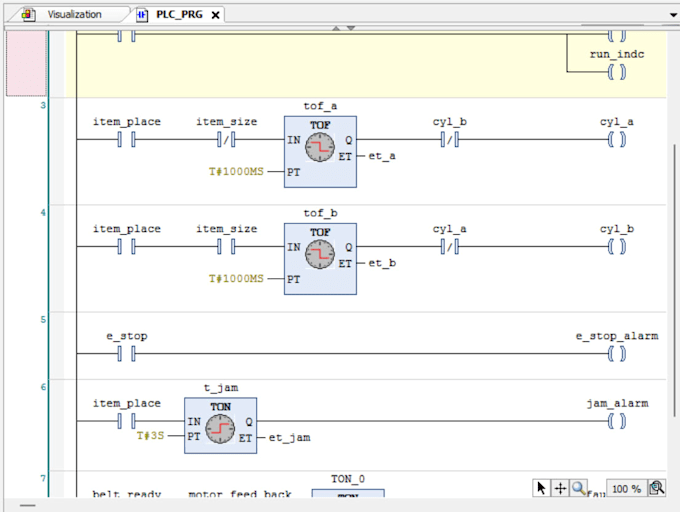Select the run_indc coil
This screenshot has width=680, height=512.
tap(616, 72)
